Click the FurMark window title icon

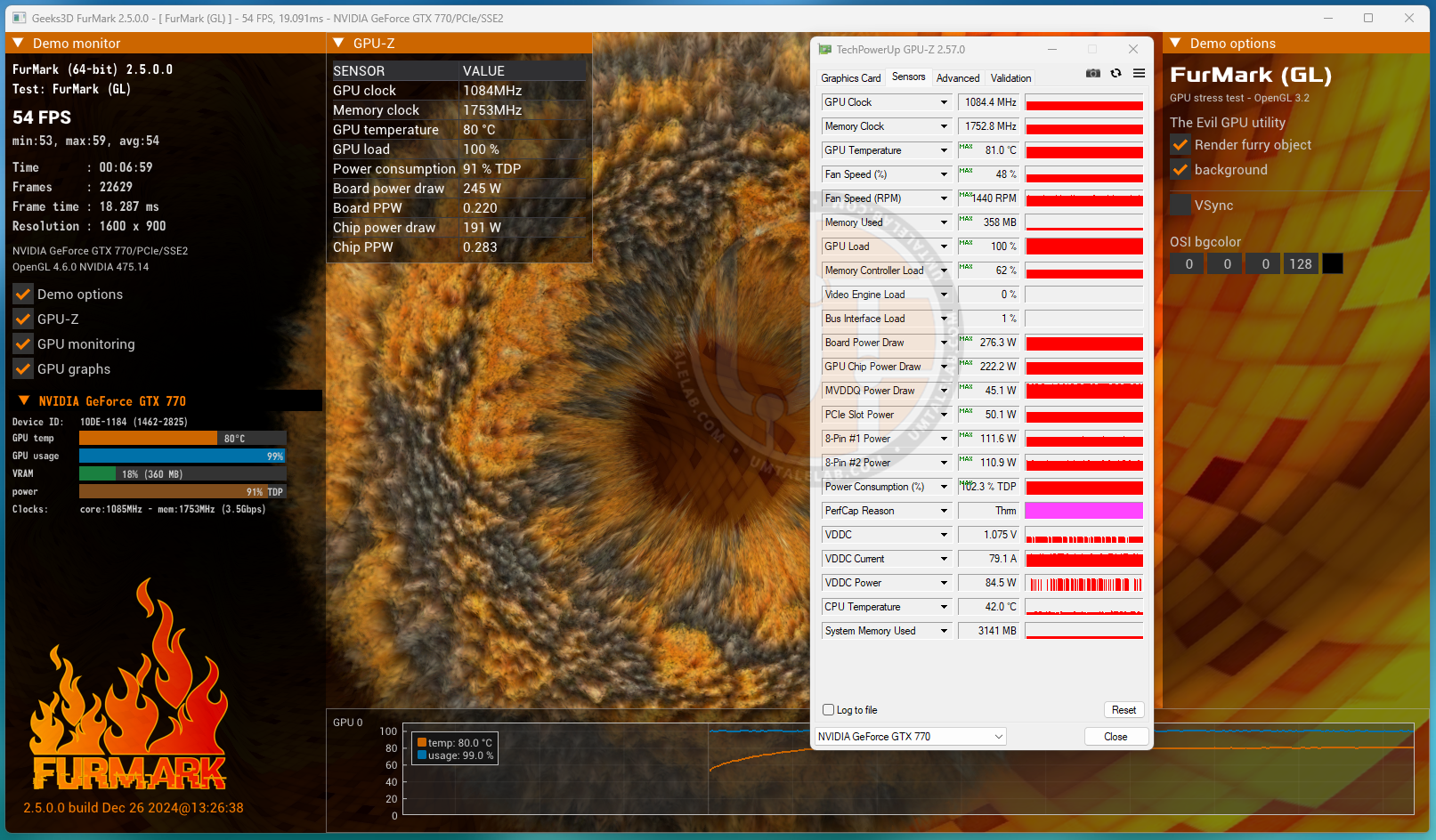[19, 18]
